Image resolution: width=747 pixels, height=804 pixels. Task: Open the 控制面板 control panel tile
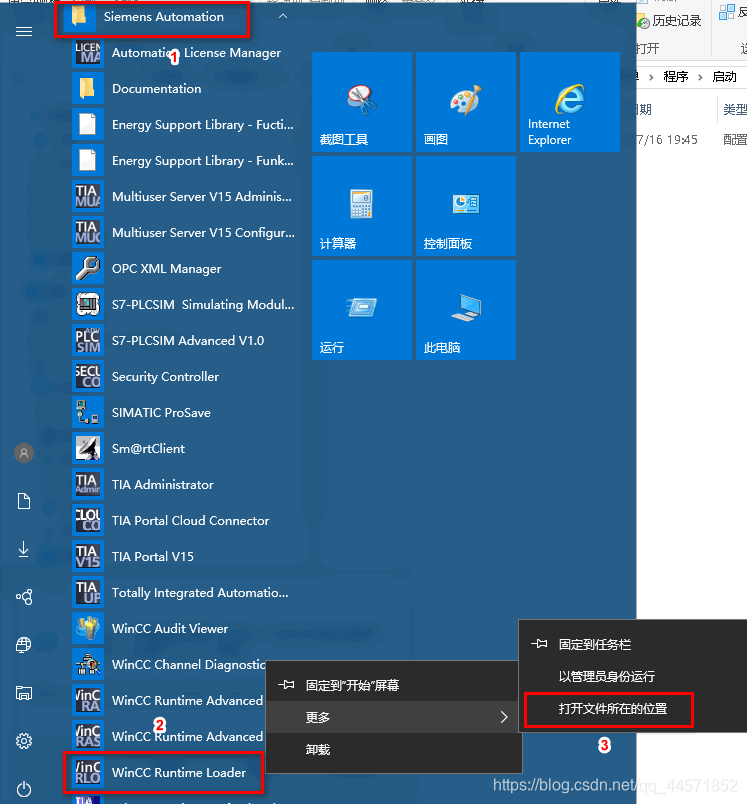point(466,206)
